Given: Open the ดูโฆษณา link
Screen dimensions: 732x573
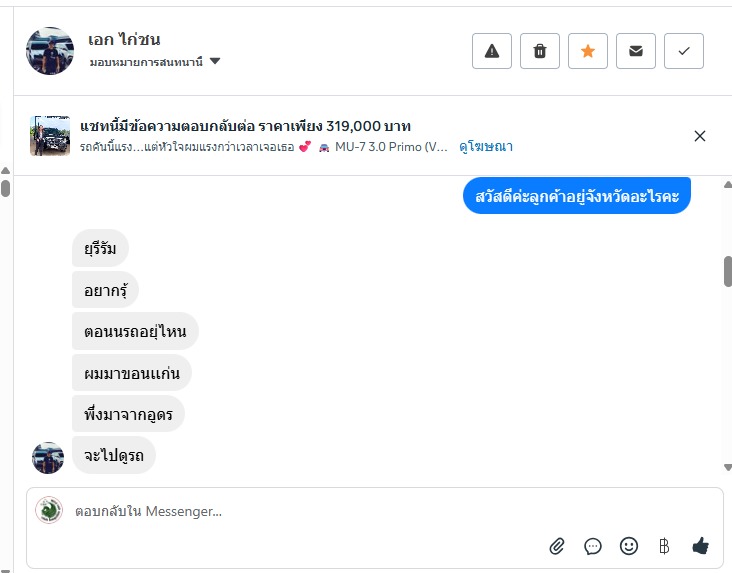Looking at the screenshot, I should (x=486, y=146).
